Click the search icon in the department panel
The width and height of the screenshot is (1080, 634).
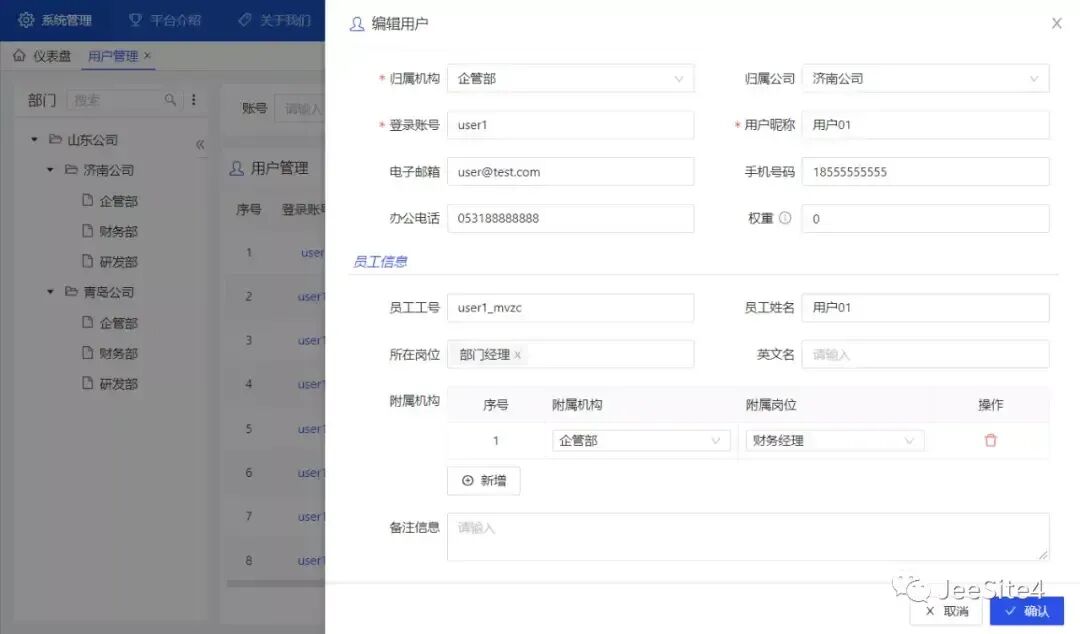170,100
